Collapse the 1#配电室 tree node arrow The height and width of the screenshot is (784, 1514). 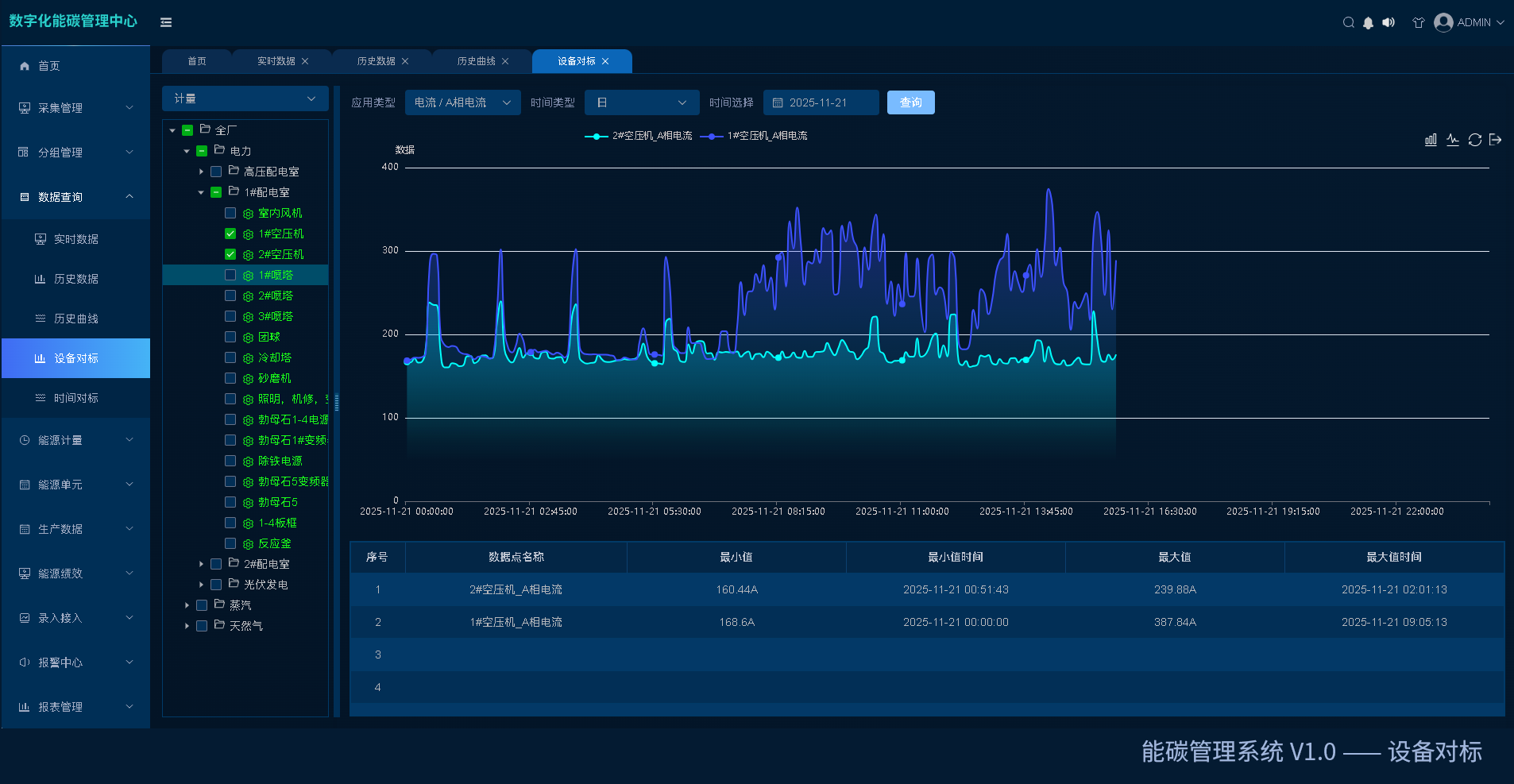tap(201, 192)
